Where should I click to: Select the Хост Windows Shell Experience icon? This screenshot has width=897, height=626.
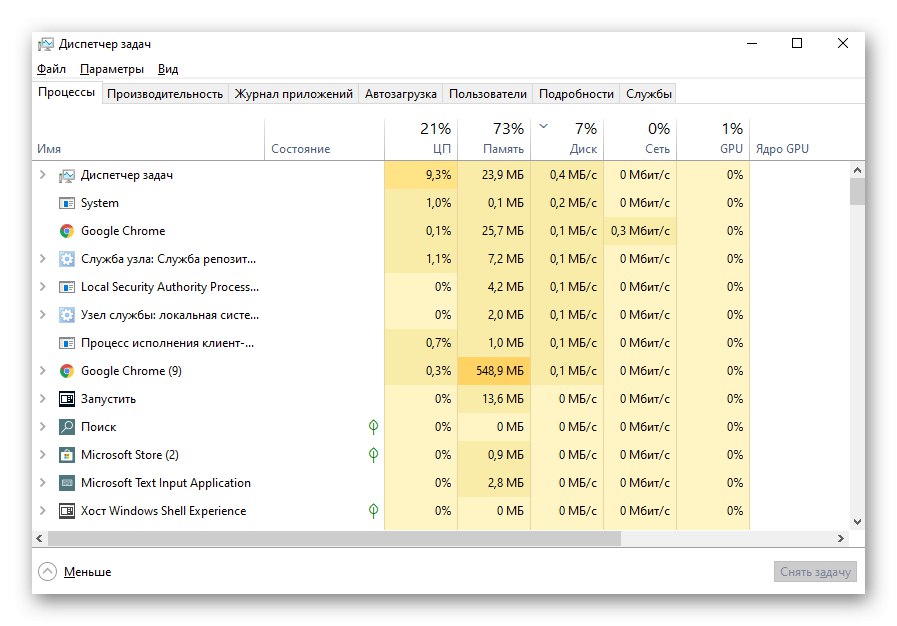pos(65,510)
